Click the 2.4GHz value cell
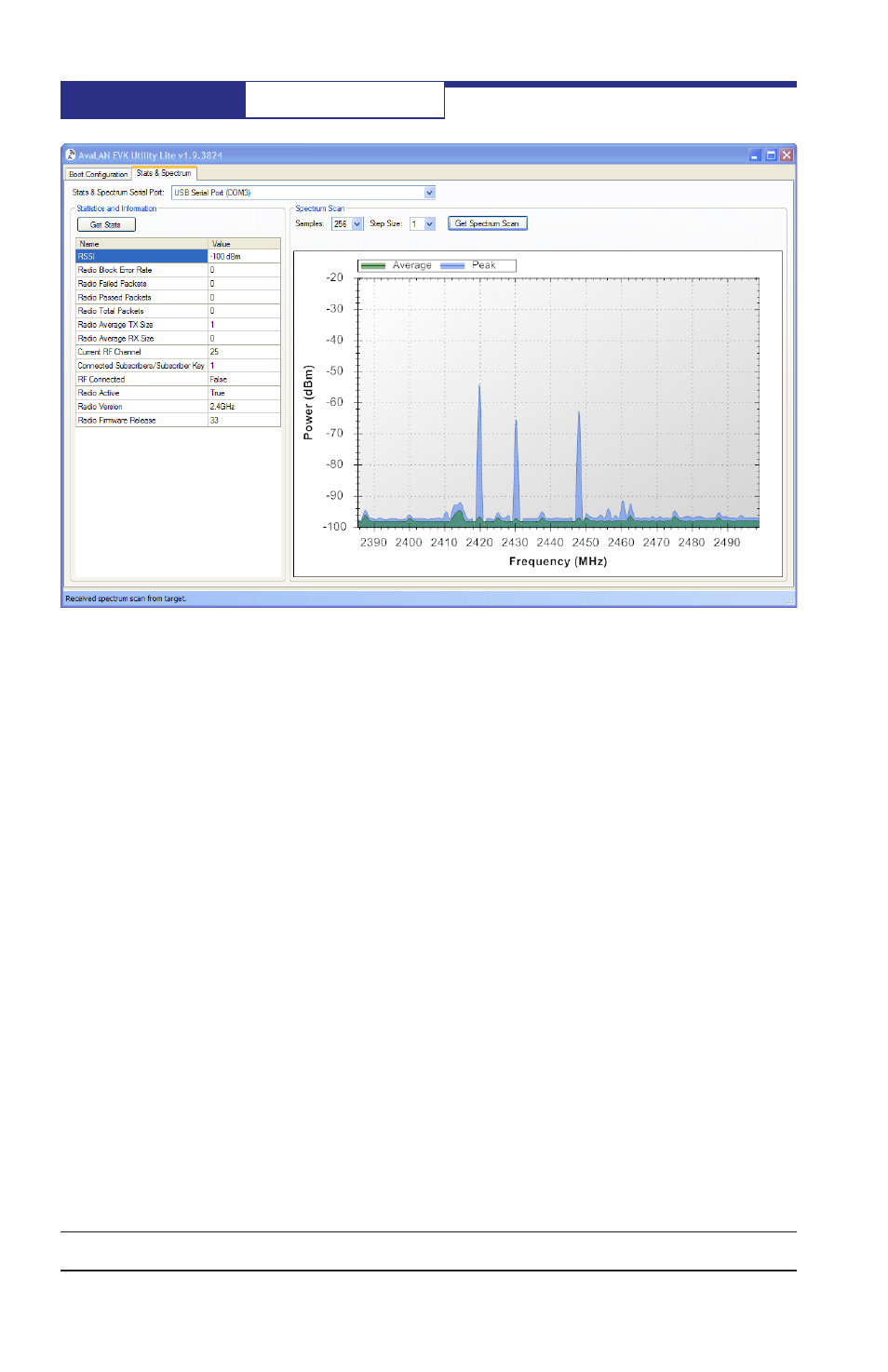The width and height of the screenshot is (888, 1372). pyautogui.click(x=244, y=407)
